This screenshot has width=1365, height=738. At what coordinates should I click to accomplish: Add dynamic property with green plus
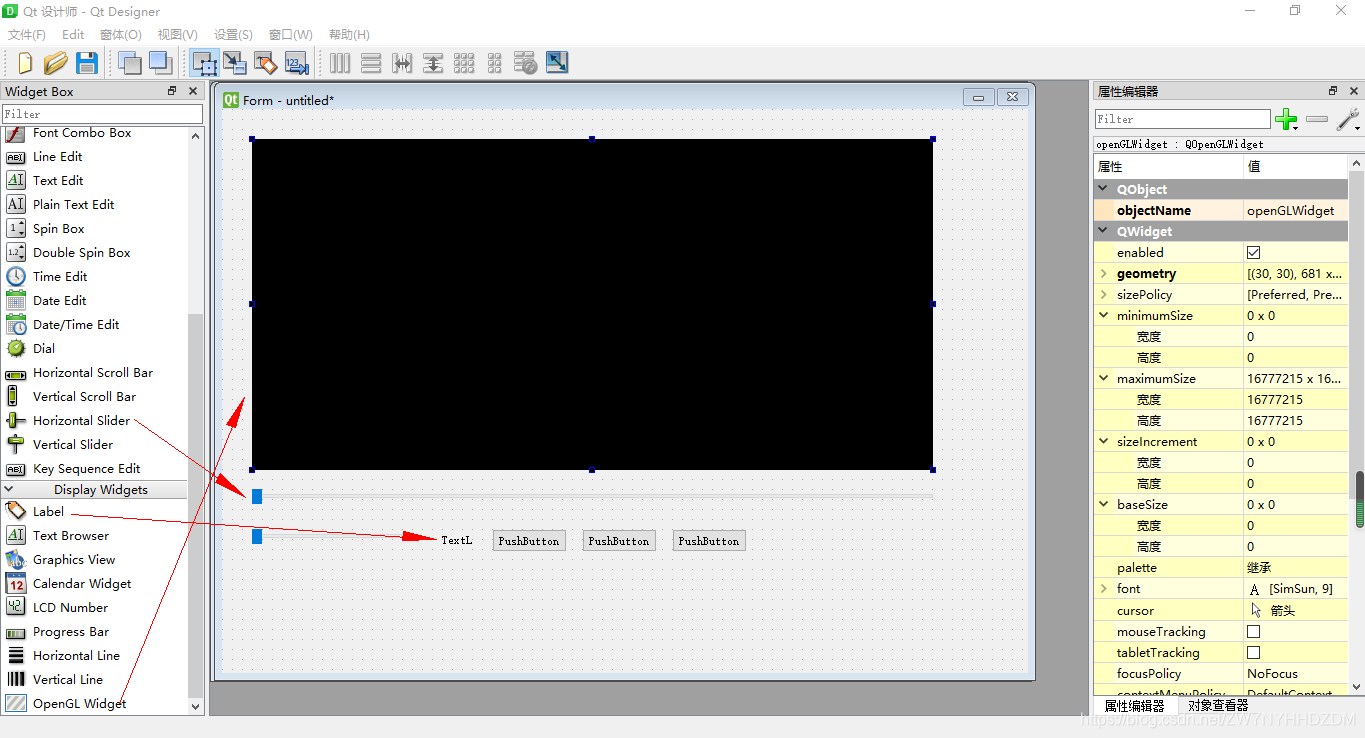(x=1287, y=119)
